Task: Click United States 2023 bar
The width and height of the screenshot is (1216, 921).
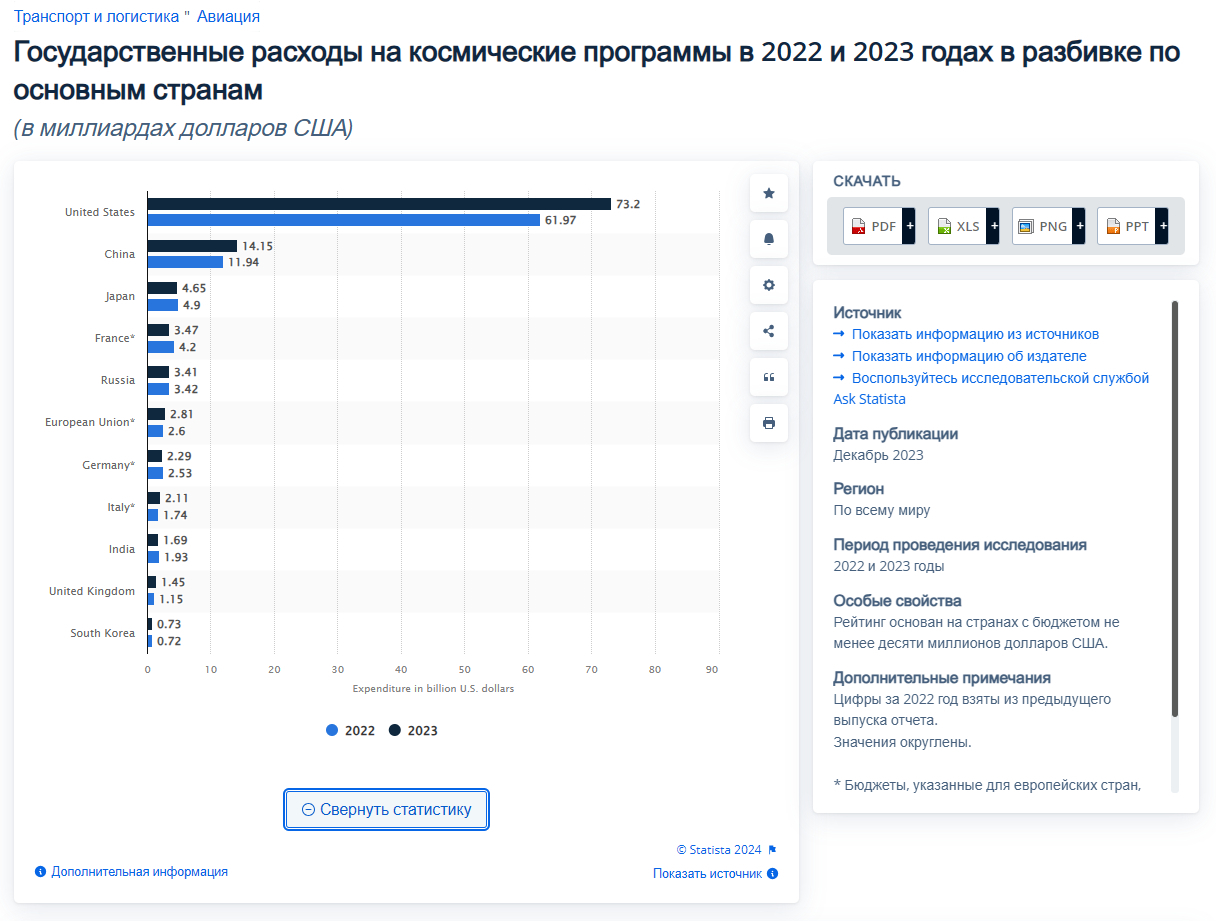Action: [379, 204]
